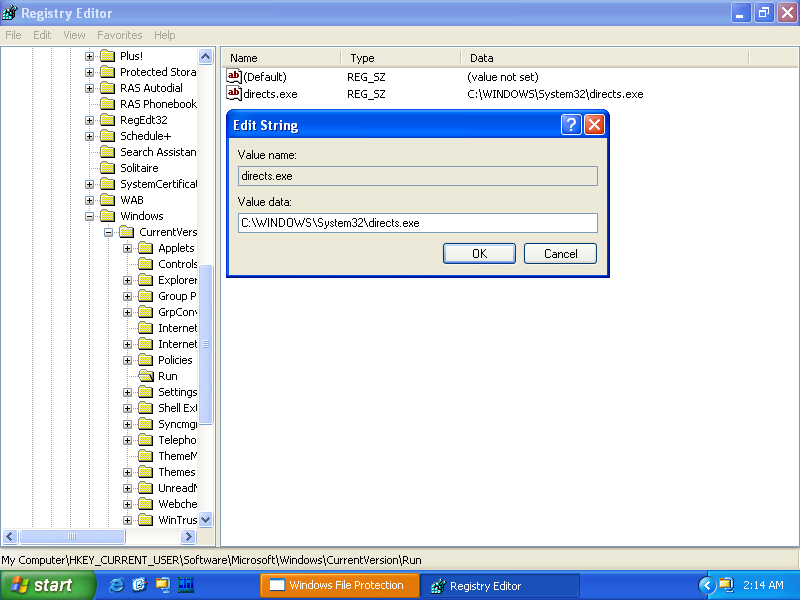Expand the RAS Autodial key

[x=89, y=88]
